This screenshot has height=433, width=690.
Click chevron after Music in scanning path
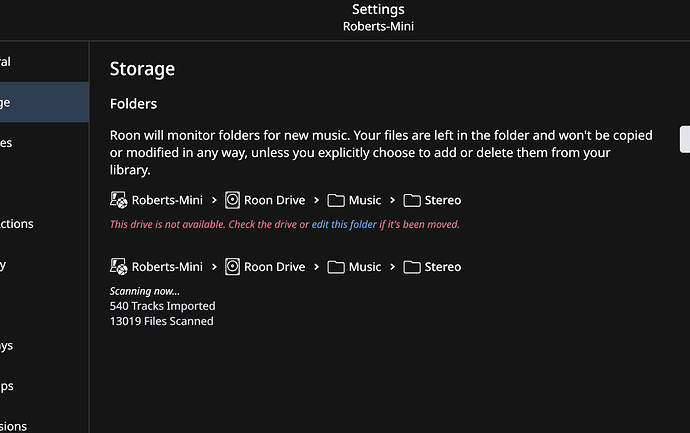(393, 267)
